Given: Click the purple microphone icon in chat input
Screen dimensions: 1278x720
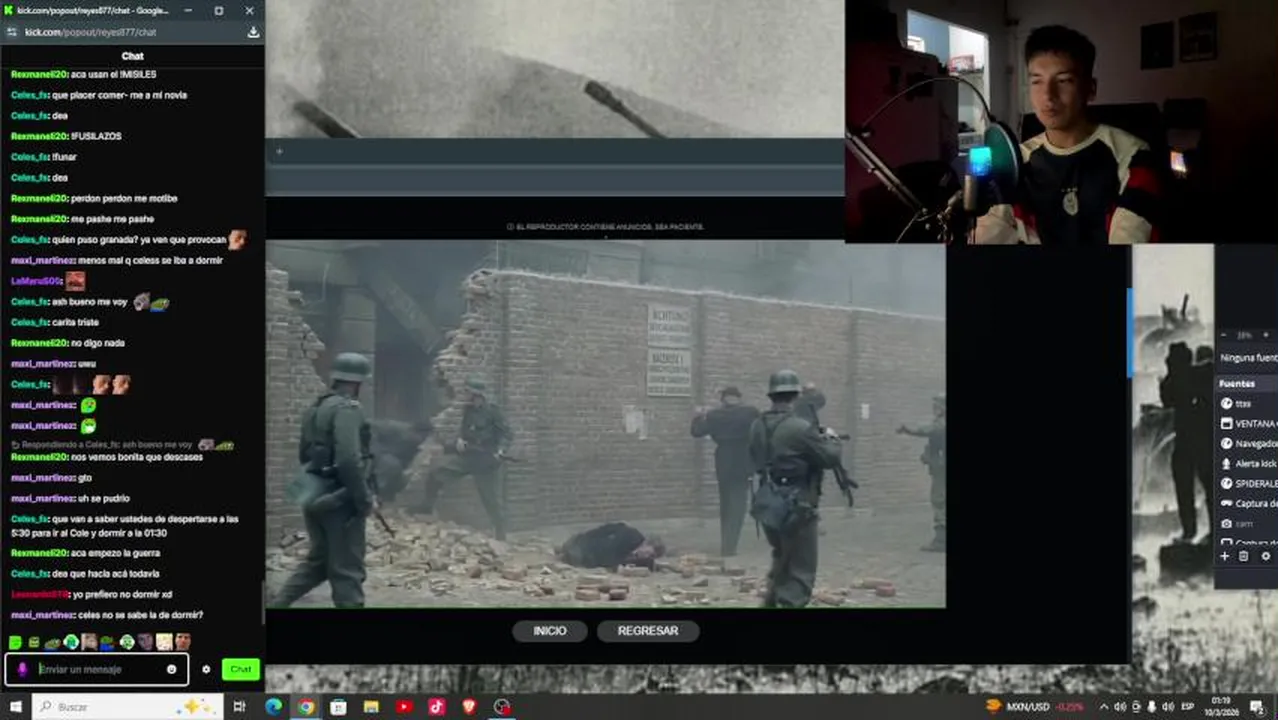Looking at the screenshot, I should pyautogui.click(x=23, y=669).
